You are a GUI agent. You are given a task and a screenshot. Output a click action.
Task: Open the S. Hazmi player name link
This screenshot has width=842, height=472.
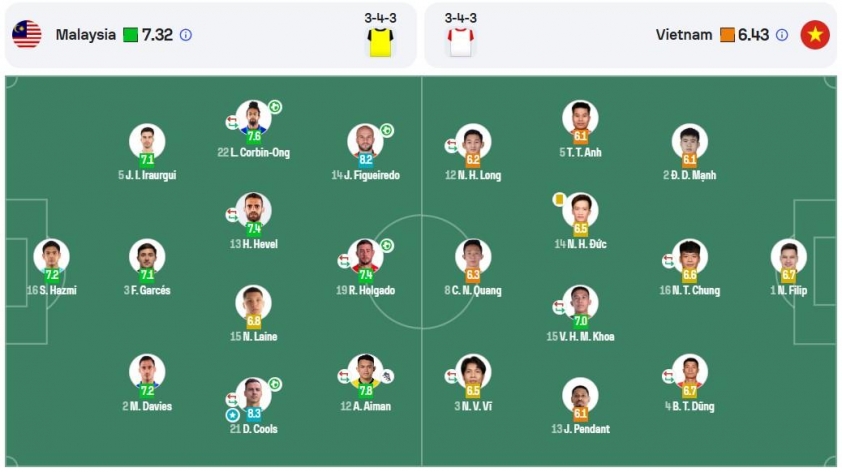pos(52,290)
